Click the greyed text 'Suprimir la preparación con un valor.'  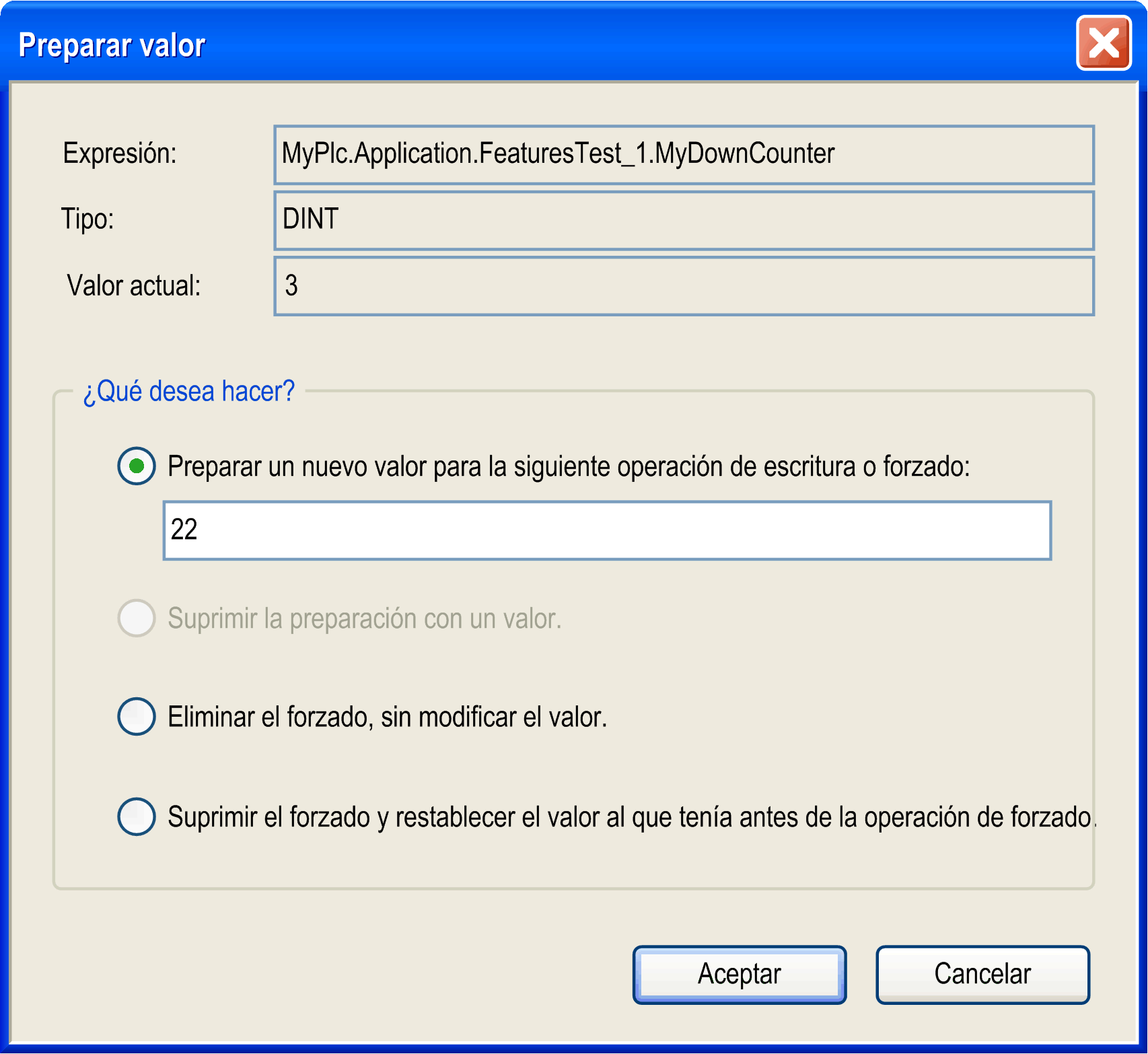pos(364,619)
